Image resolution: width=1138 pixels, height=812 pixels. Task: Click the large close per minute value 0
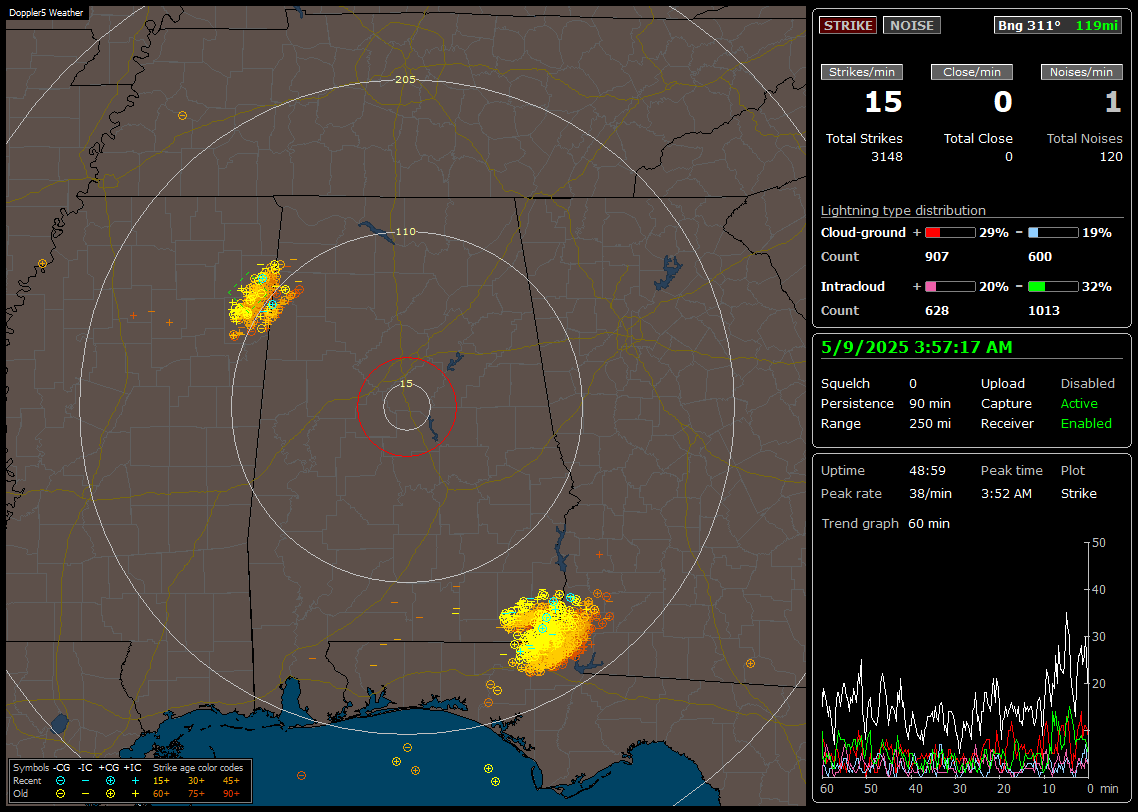point(1003,102)
